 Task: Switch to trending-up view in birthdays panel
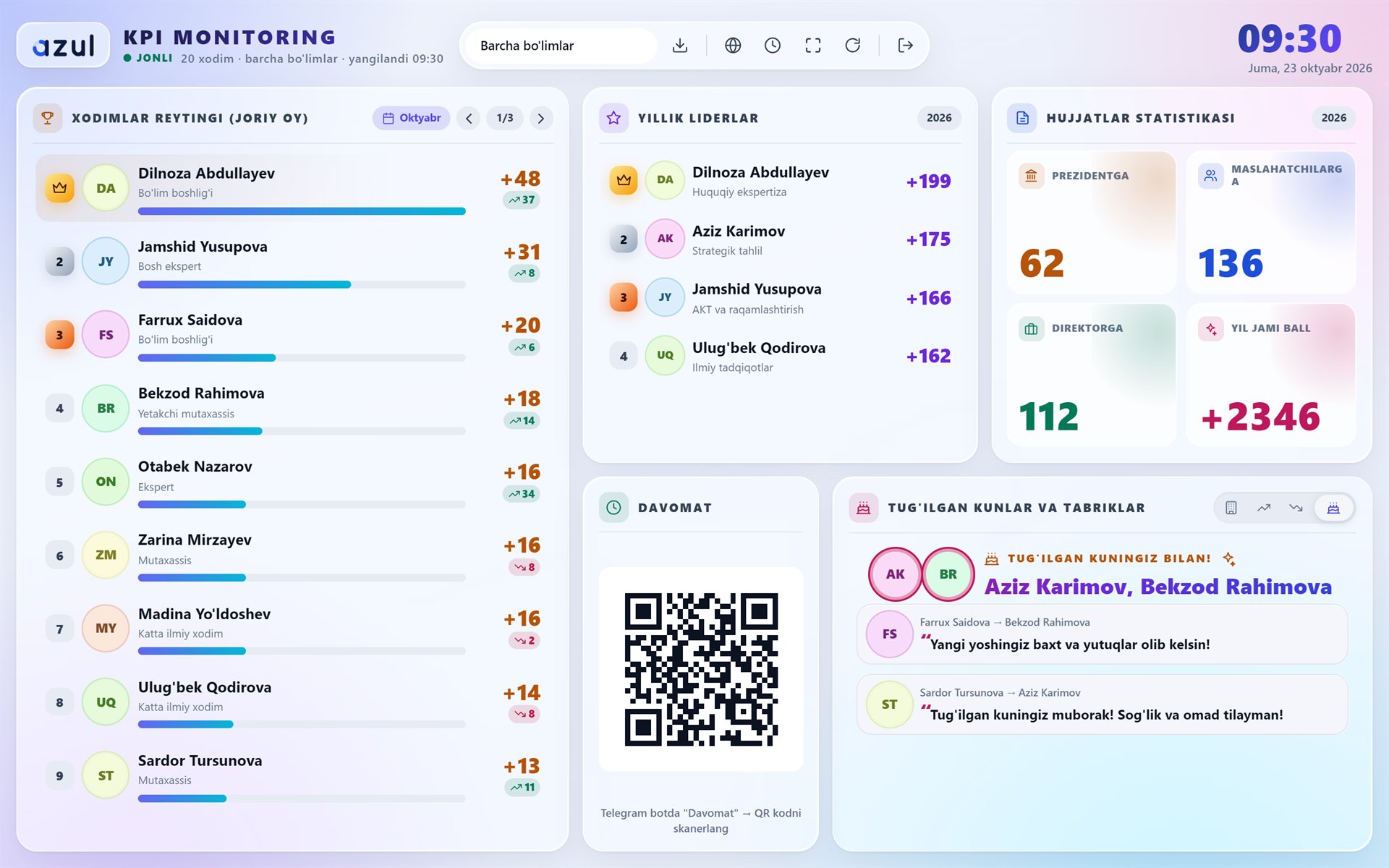coord(1264,508)
